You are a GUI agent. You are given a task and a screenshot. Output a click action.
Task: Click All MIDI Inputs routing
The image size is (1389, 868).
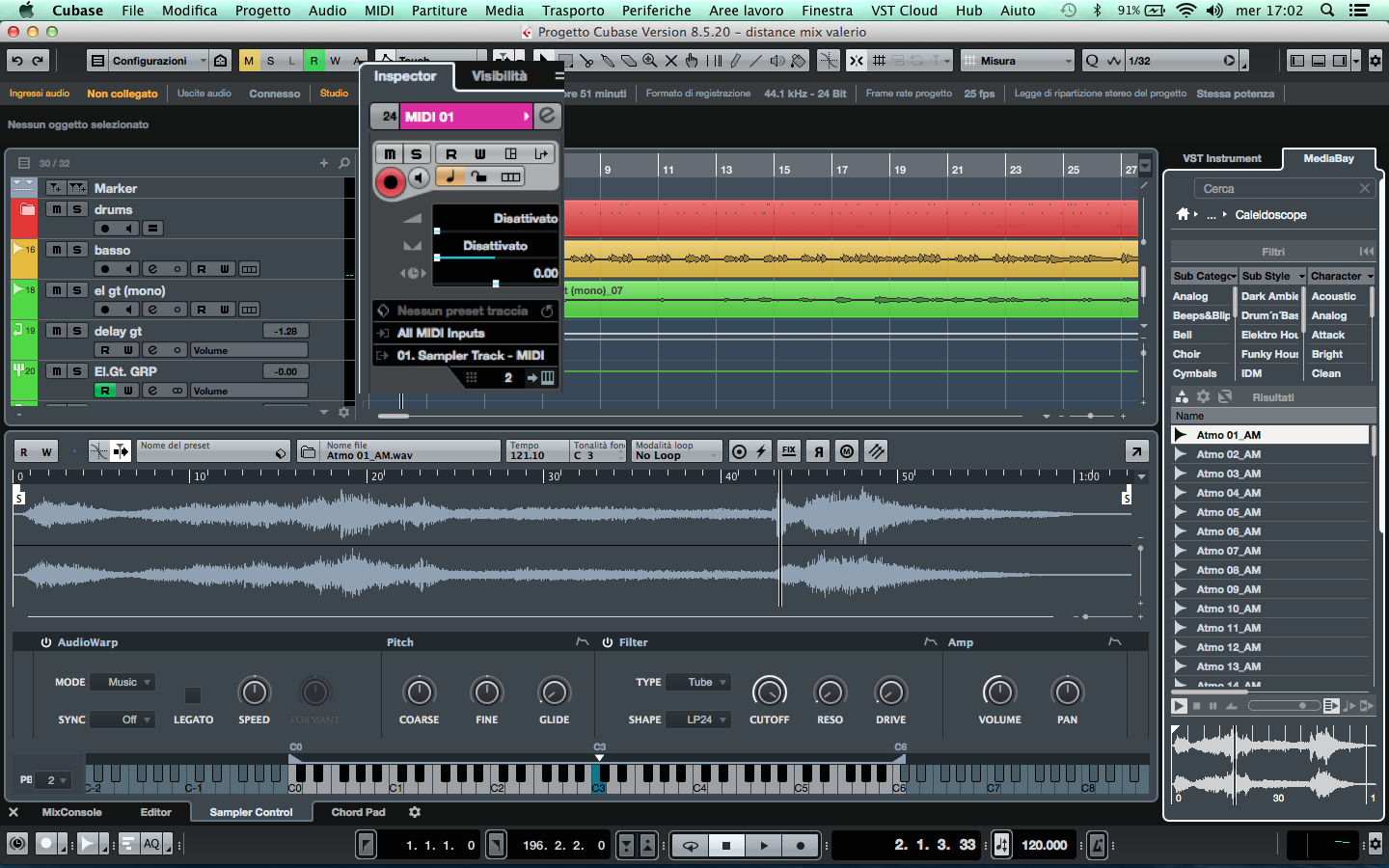click(x=465, y=333)
